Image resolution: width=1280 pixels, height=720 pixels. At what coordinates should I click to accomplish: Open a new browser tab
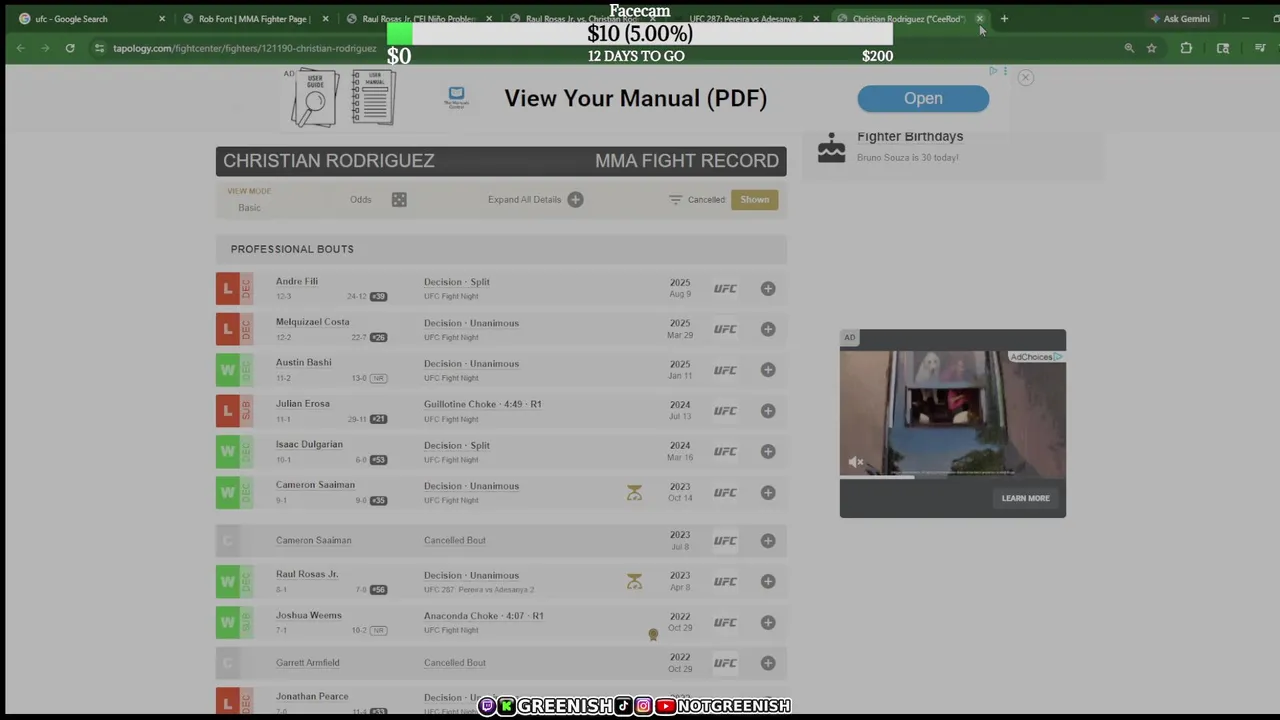point(1004,19)
